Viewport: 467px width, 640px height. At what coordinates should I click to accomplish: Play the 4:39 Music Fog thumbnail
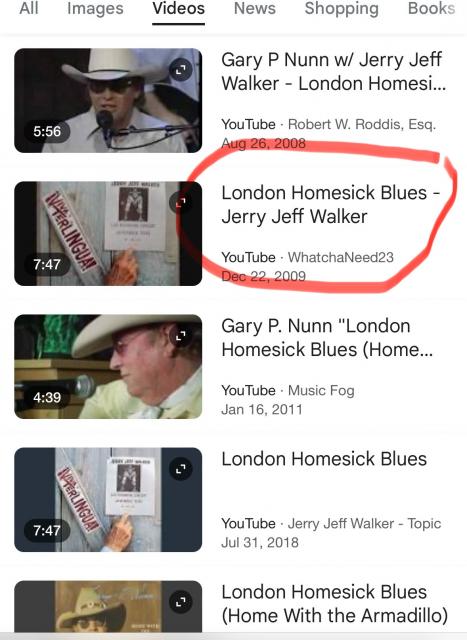point(108,367)
